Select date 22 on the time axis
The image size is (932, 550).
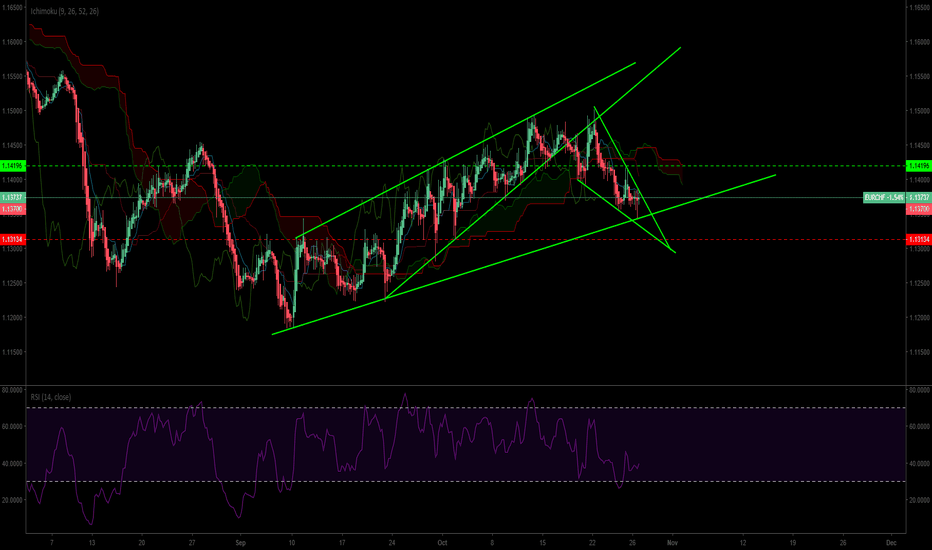pos(592,542)
